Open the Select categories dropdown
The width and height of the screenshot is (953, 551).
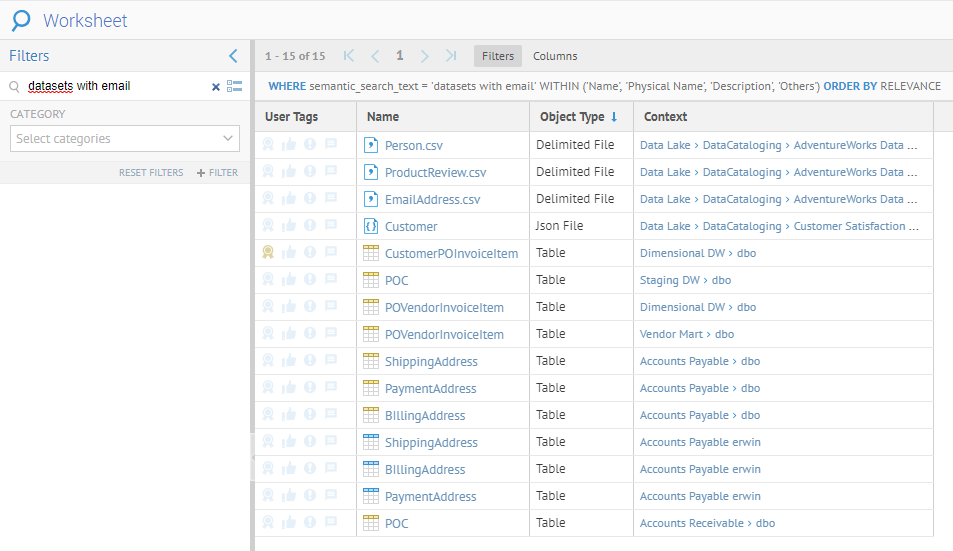(x=125, y=139)
